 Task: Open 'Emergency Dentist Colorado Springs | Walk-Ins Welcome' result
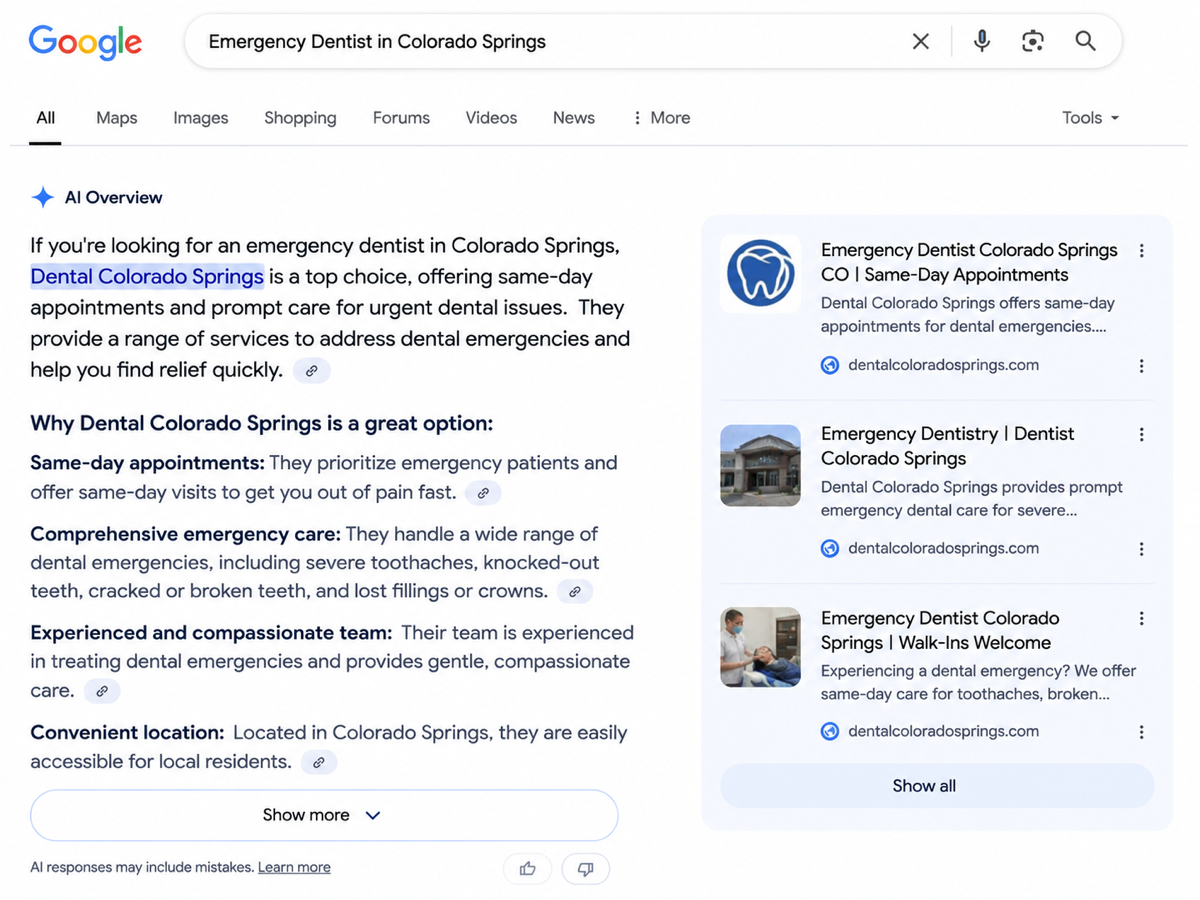[x=940, y=630]
